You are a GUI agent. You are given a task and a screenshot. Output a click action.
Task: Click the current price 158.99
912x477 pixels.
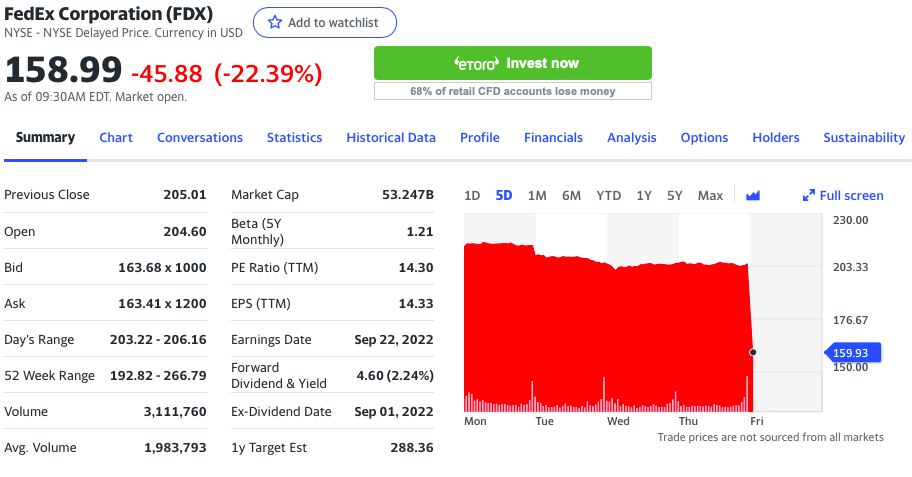click(x=63, y=70)
